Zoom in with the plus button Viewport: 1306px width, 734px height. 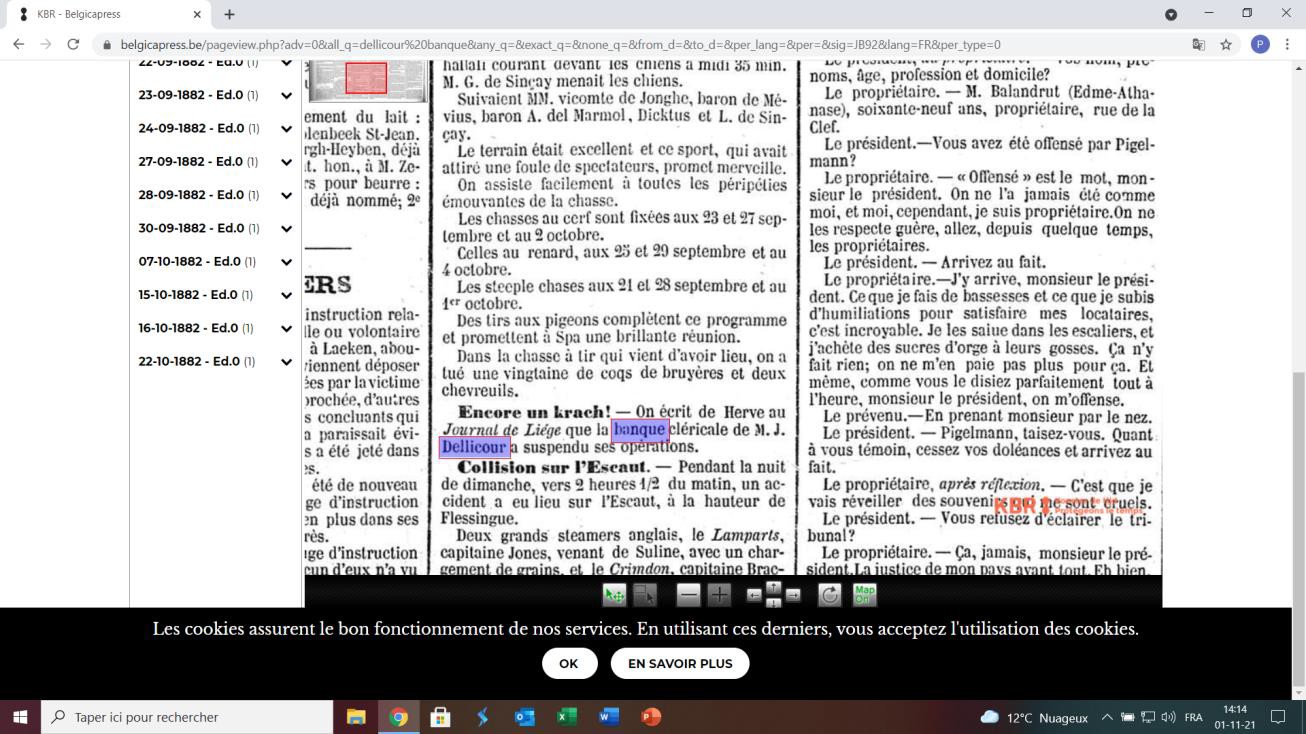[719, 595]
